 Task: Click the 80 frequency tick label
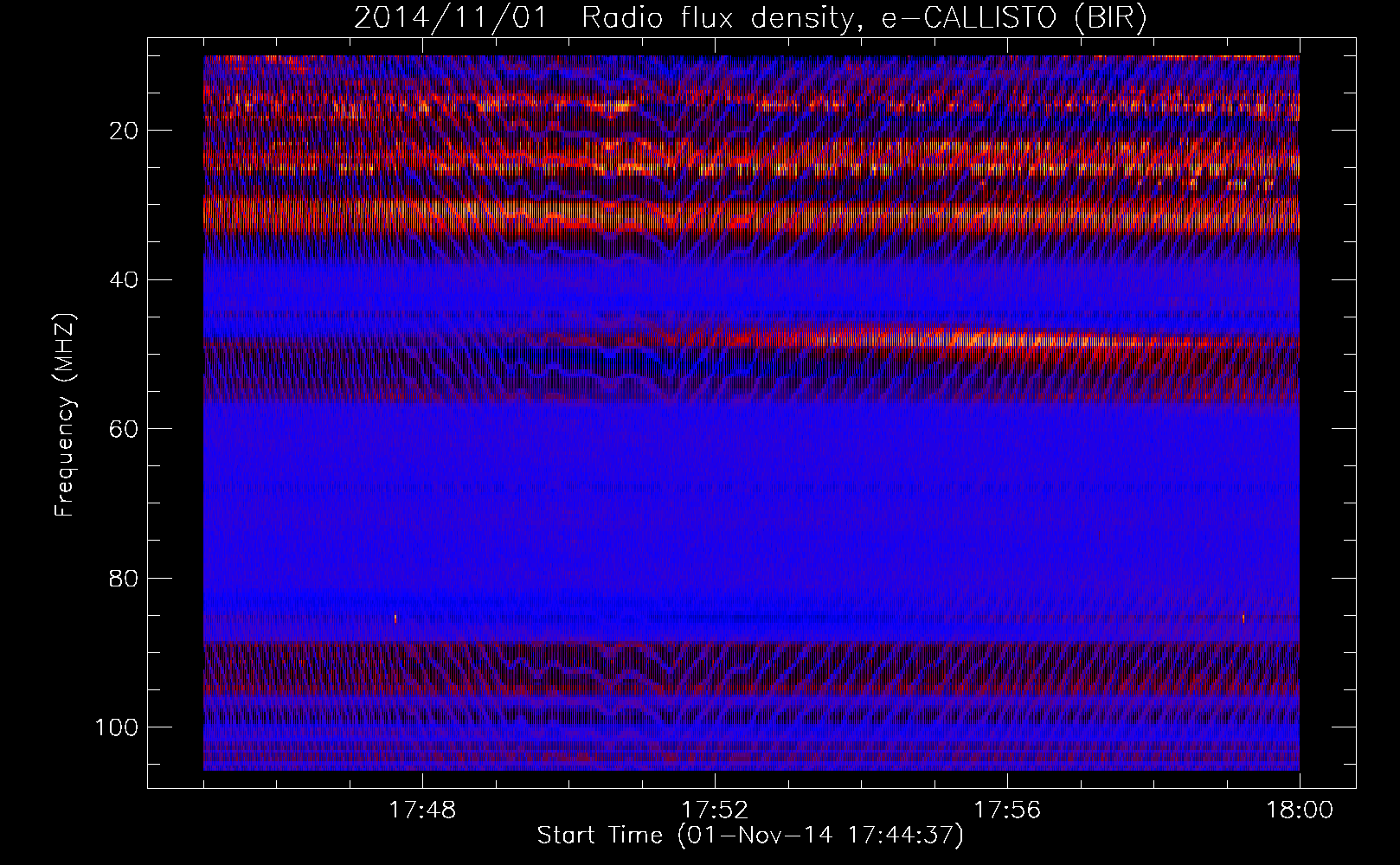click(124, 578)
